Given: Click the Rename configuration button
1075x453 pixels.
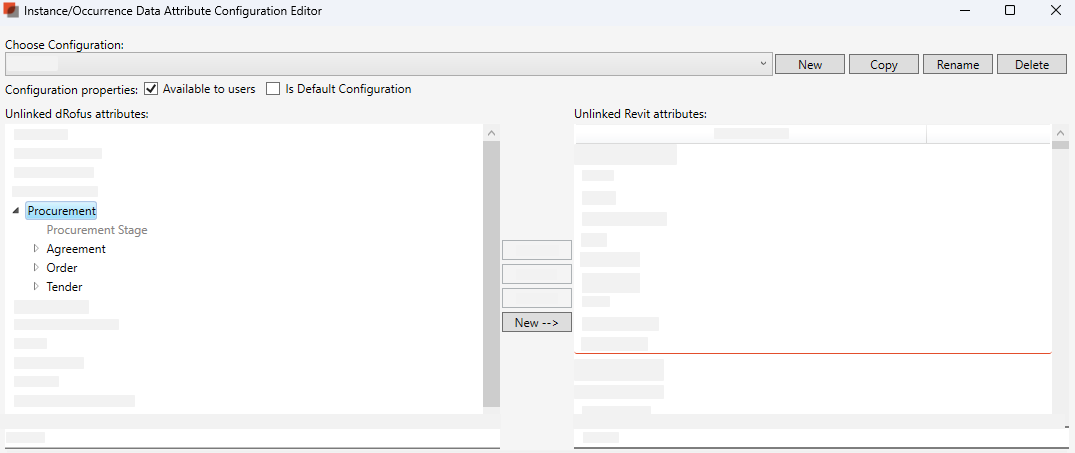Looking at the screenshot, I should 958,65.
